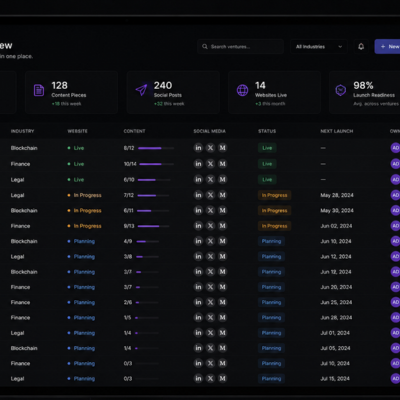This screenshot has height=400, width=400.
Task: Click the Content Pieces document icon
Action: [39, 90]
